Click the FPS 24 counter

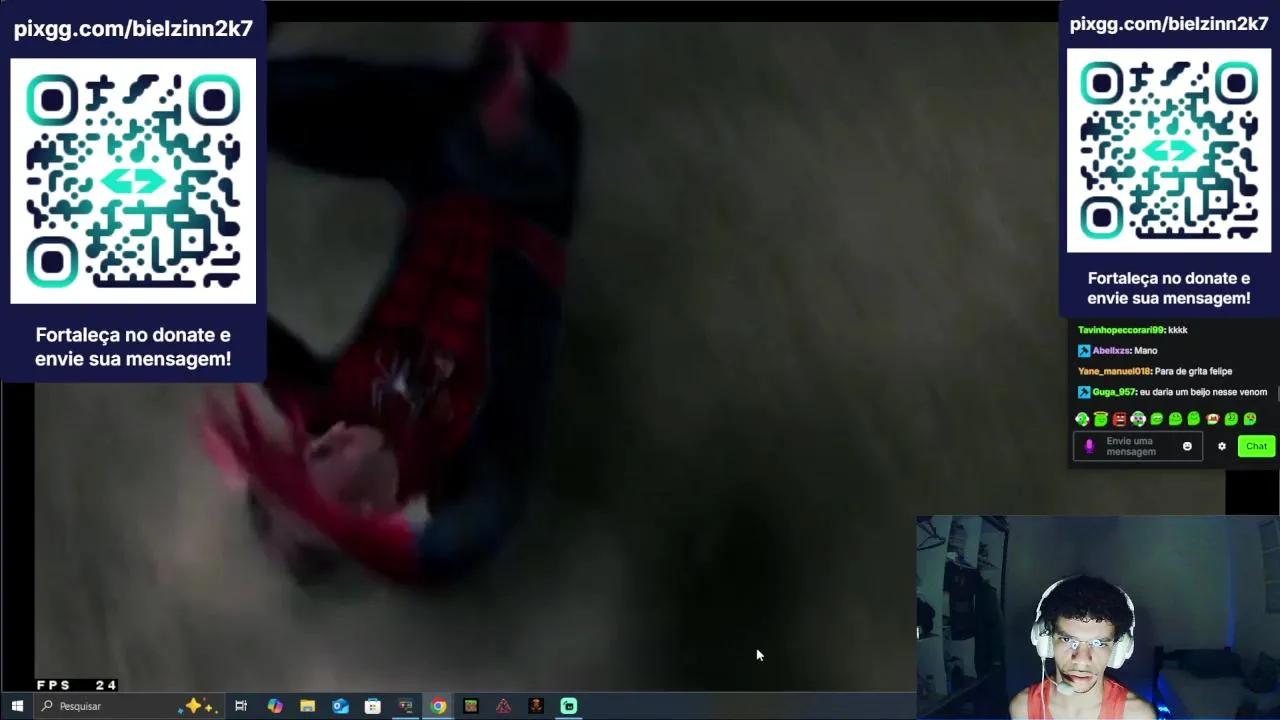(x=77, y=685)
